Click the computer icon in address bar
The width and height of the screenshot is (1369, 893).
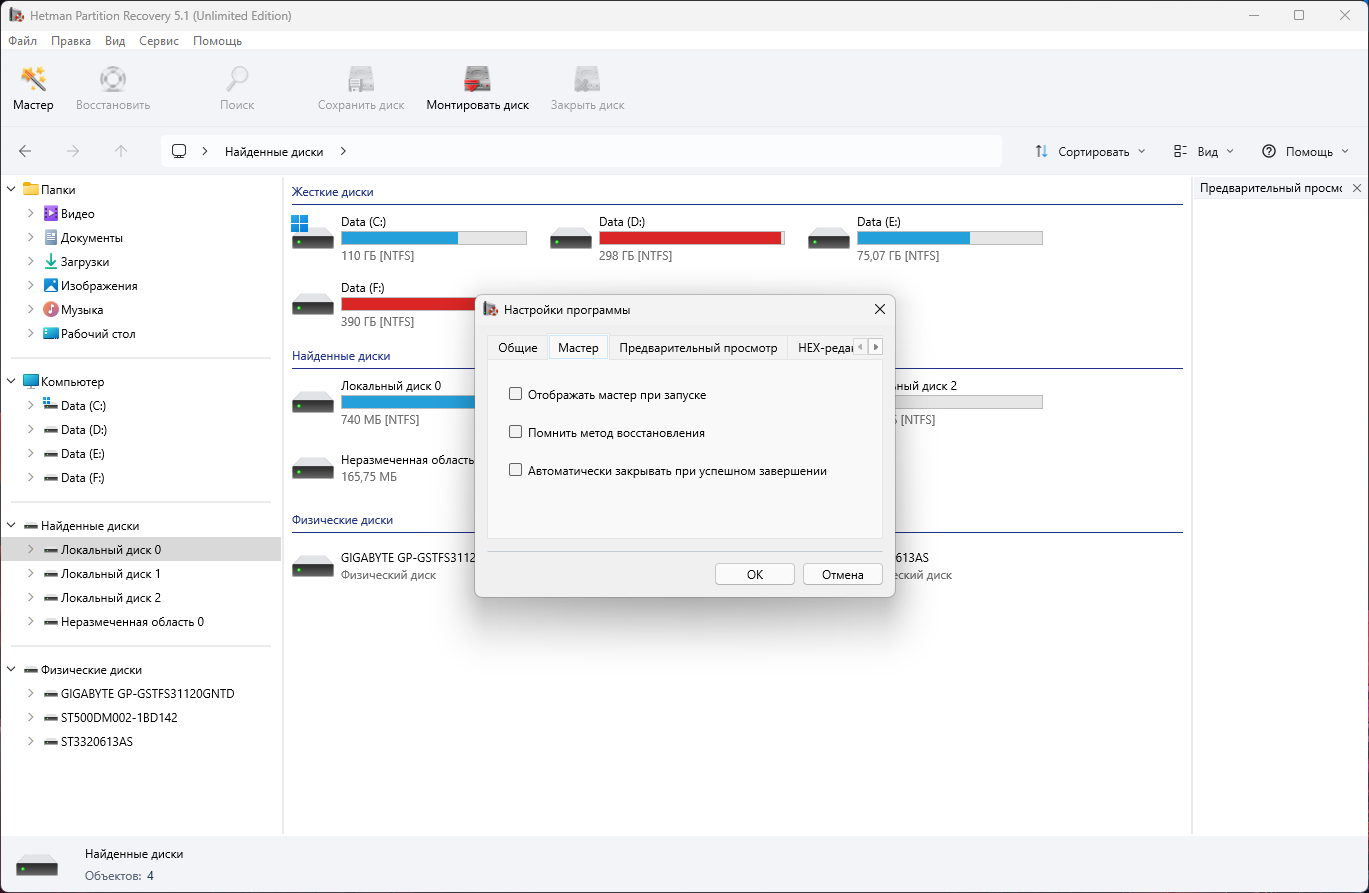tap(179, 151)
